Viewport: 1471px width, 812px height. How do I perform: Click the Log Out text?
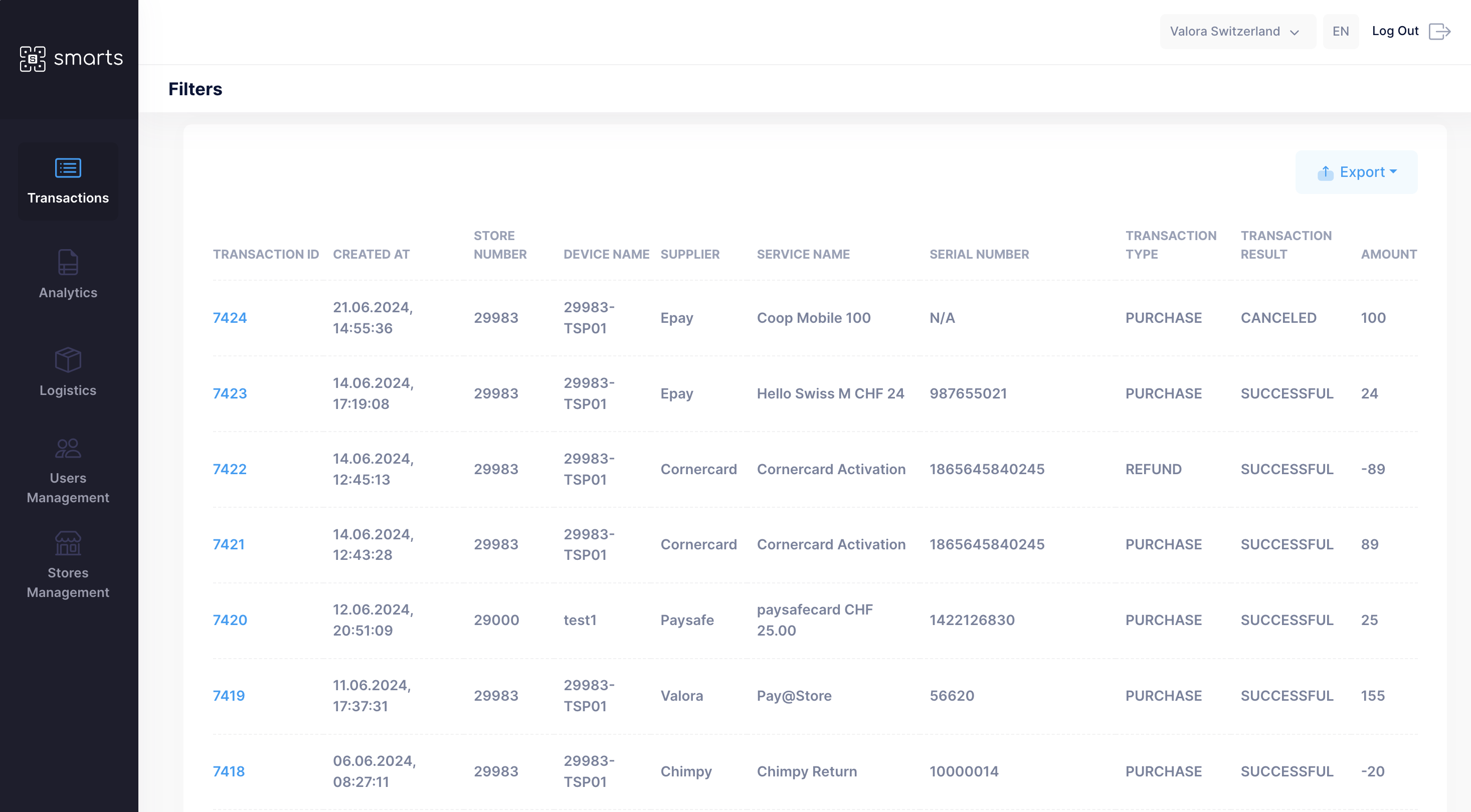1395,31
